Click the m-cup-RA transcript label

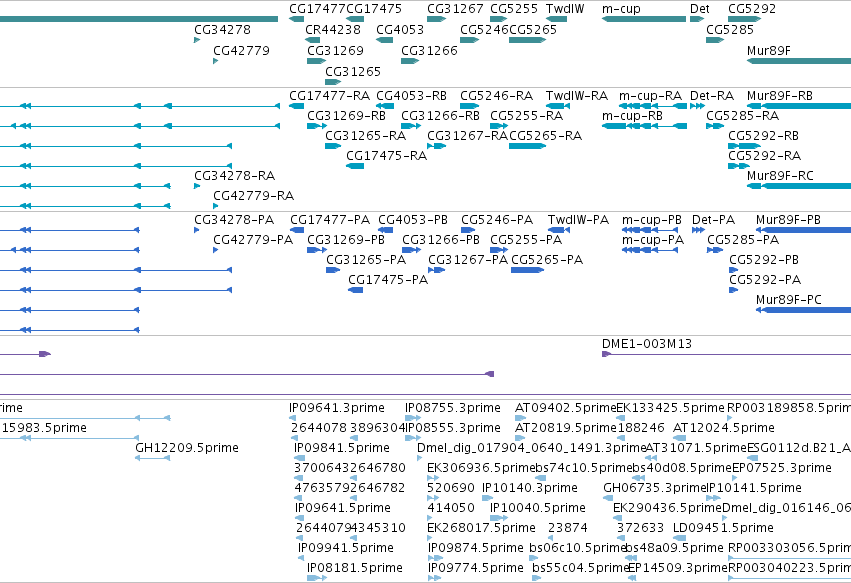click(650, 96)
